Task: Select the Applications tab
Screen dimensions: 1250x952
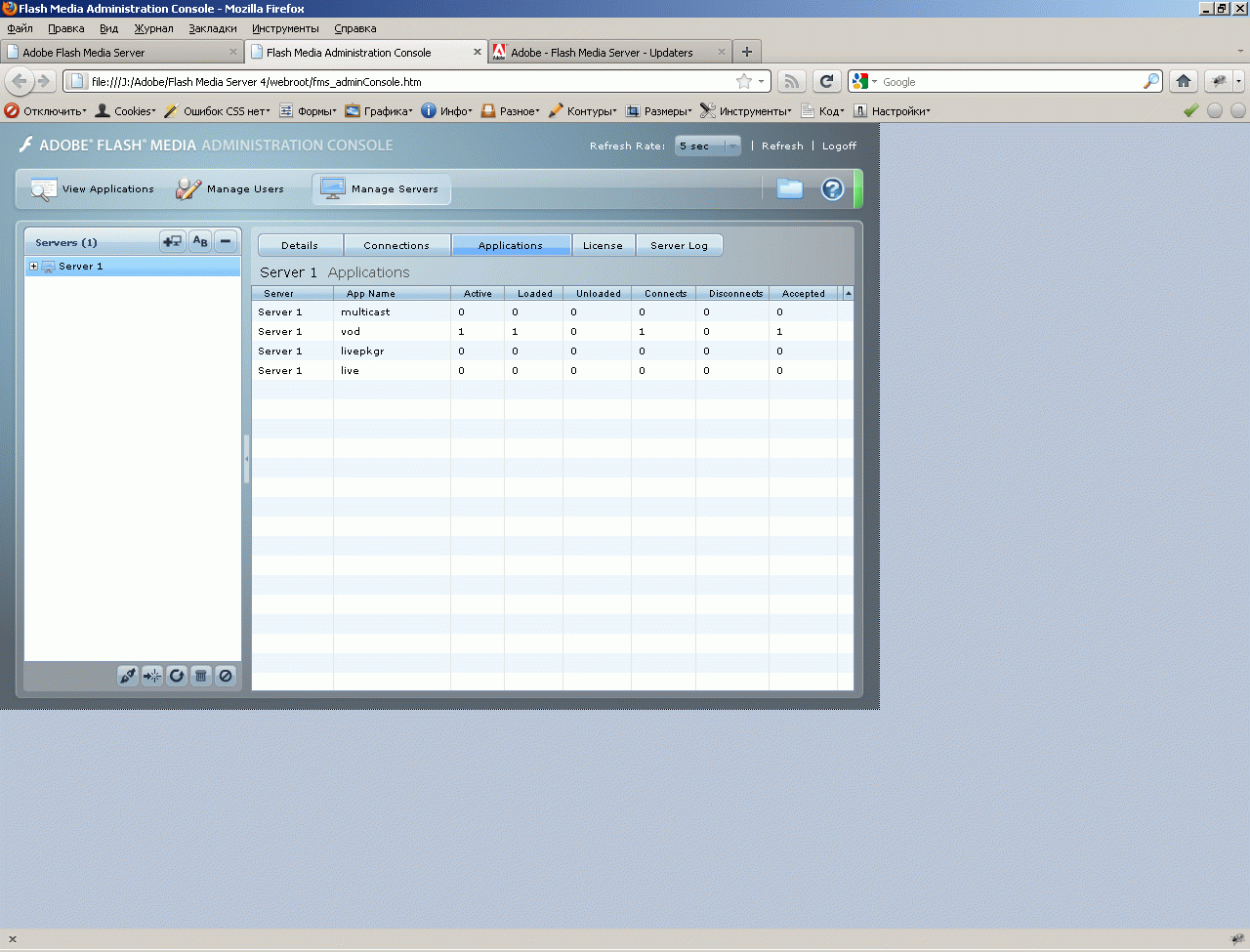Action: [x=511, y=245]
